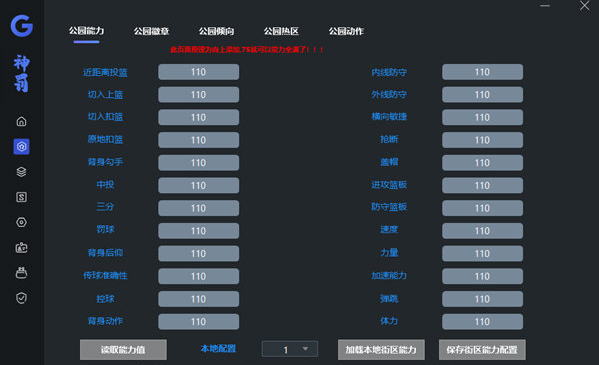Click the 原地扣篮 value field
This screenshot has height=365, width=599.
pos(199,140)
